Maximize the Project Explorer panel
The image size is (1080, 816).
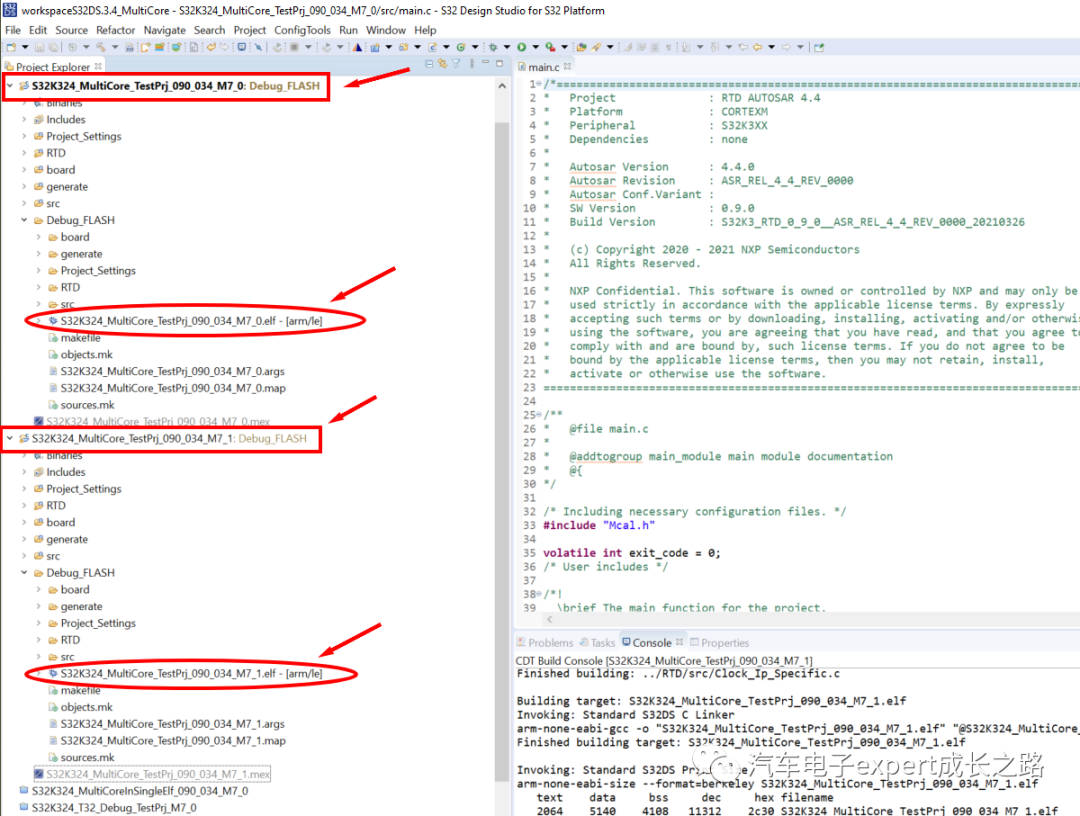click(x=499, y=64)
